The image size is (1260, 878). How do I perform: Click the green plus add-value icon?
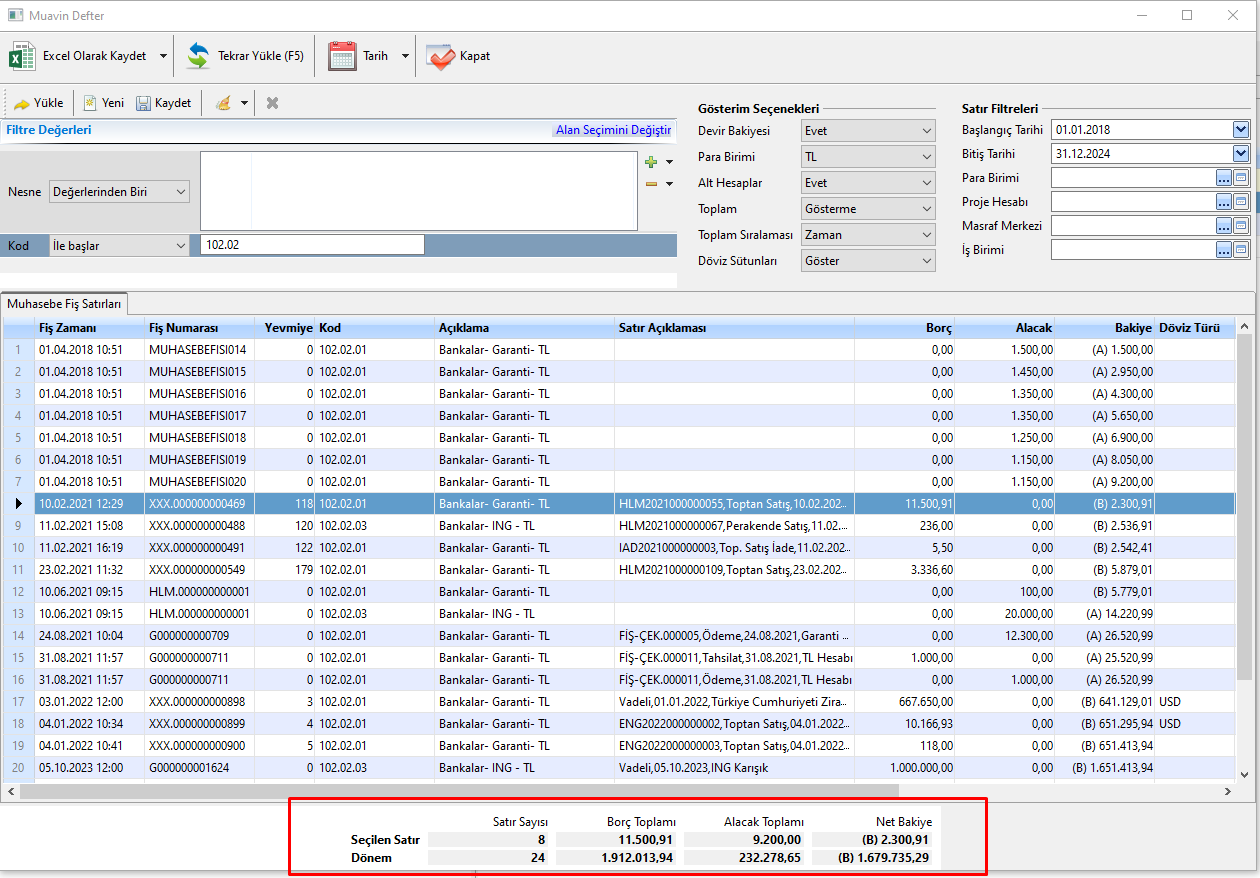pyautogui.click(x=651, y=162)
